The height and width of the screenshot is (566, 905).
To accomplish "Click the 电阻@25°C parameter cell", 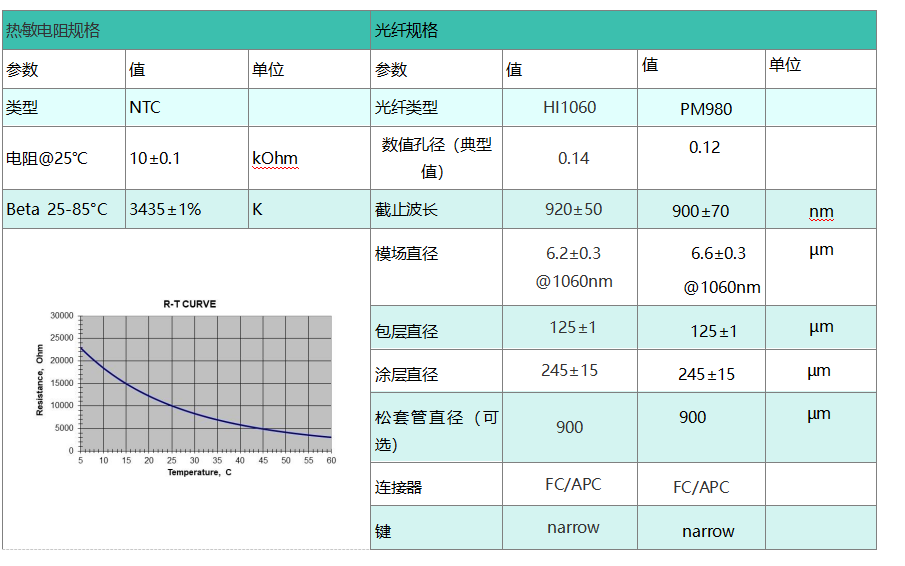I will pyautogui.click(x=47, y=158).
